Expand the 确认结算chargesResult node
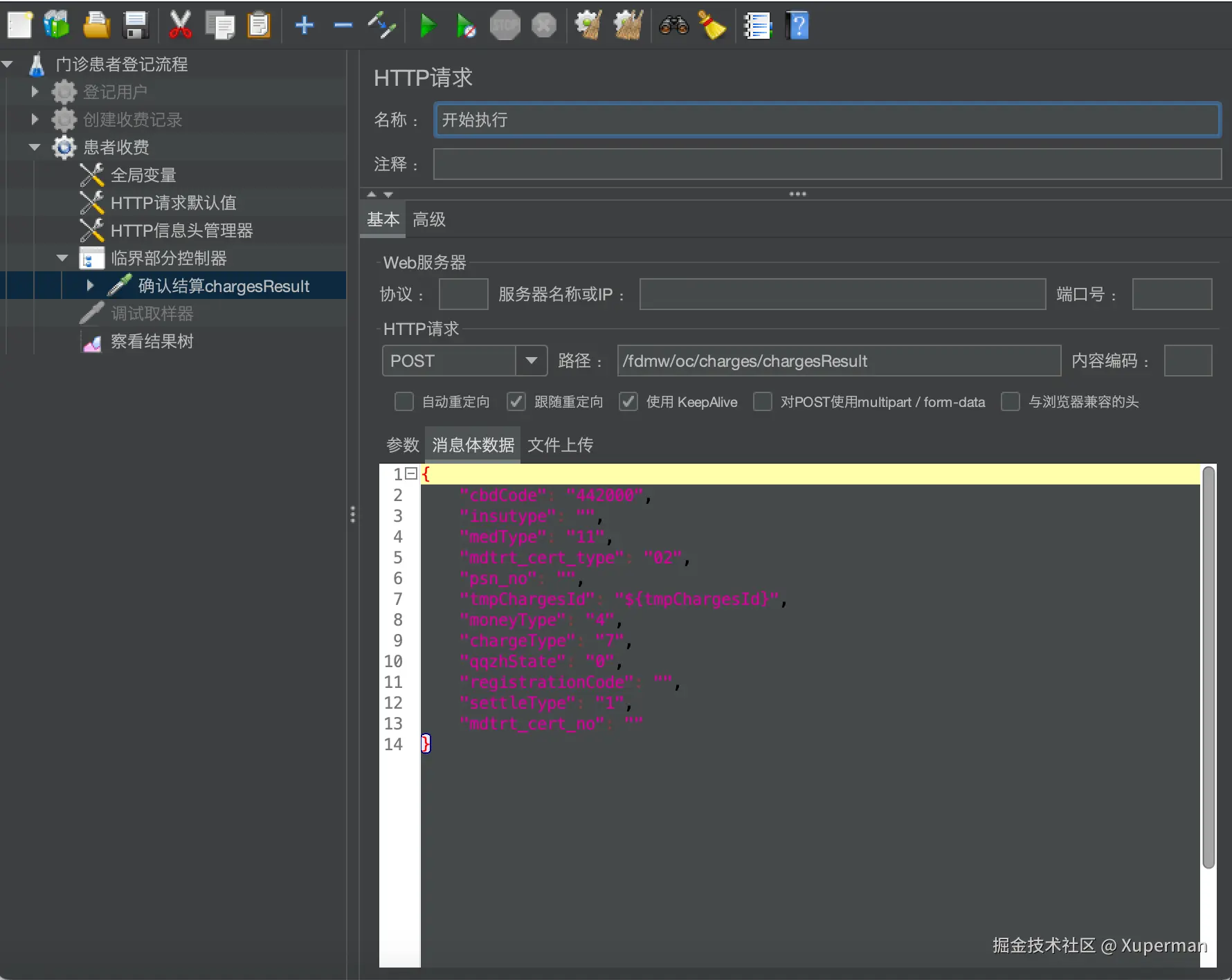Viewport: 1232px width, 980px height. coord(90,285)
